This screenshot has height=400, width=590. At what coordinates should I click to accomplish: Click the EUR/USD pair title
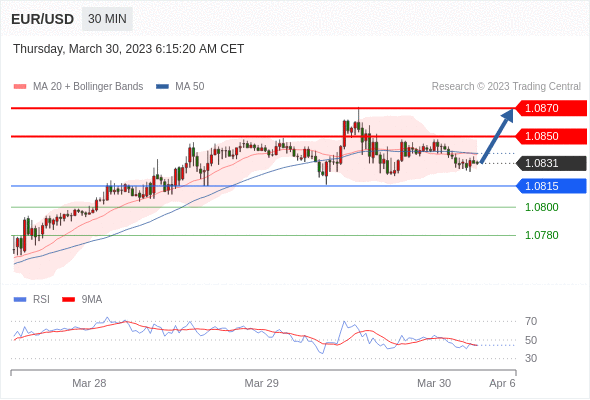click(x=43, y=19)
